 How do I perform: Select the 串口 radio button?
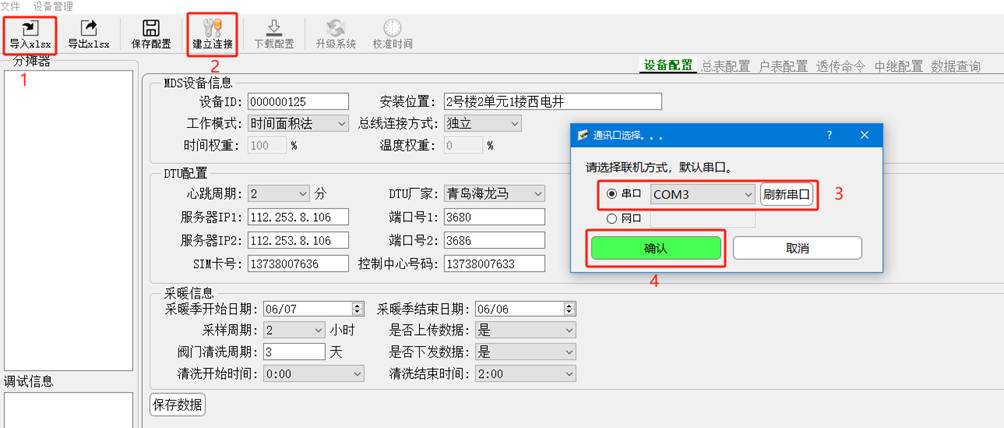coord(612,194)
